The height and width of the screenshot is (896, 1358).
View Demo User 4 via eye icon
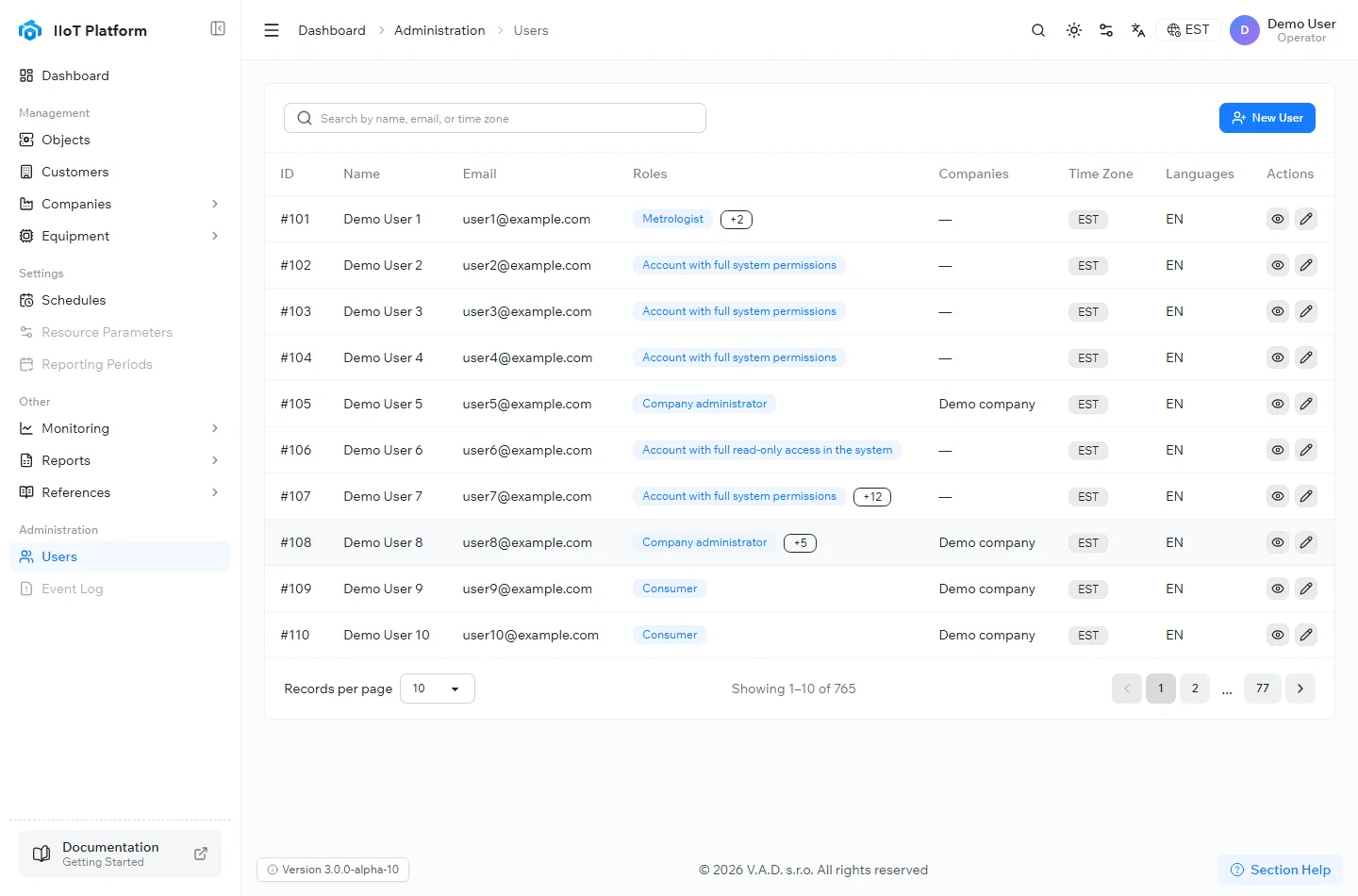[x=1278, y=357]
